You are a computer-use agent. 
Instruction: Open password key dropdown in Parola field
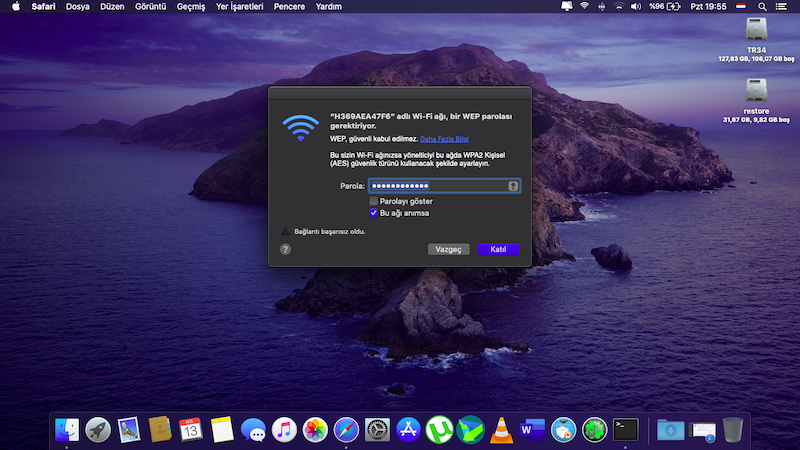point(513,185)
